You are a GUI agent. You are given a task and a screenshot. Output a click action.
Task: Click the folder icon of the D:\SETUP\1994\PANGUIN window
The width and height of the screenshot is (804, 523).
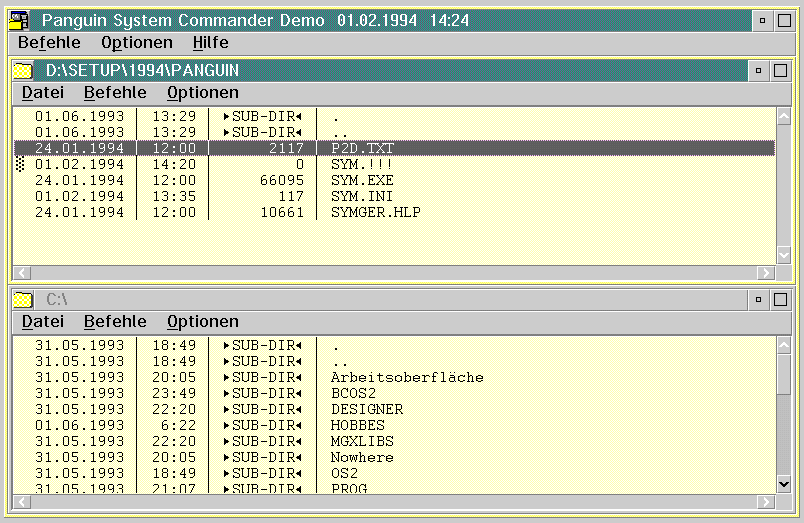(x=23, y=70)
